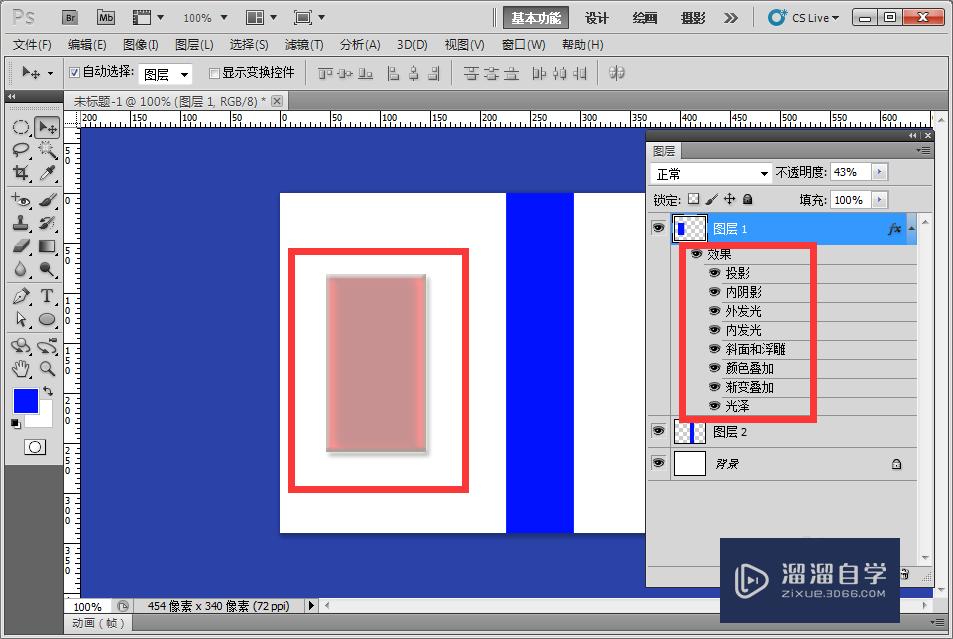Swap foreground and background colors

click(x=48, y=391)
